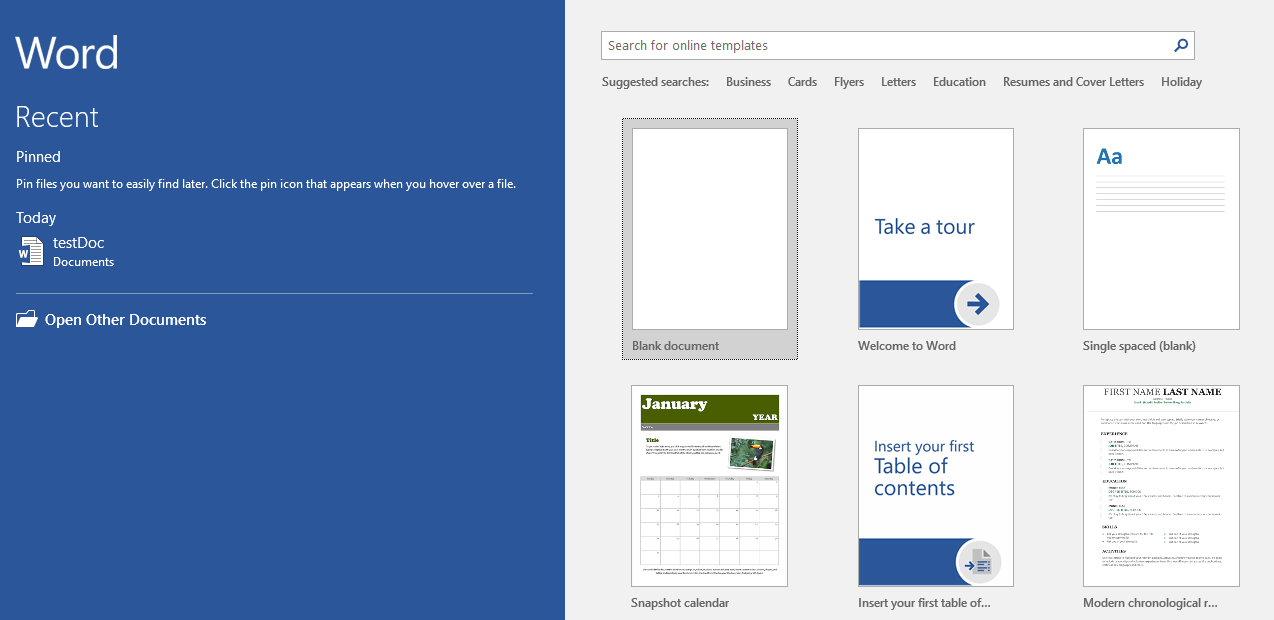The height and width of the screenshot is (620, 1274).
Task: Click the testDoc Word file icon
Action: point(30,251)
